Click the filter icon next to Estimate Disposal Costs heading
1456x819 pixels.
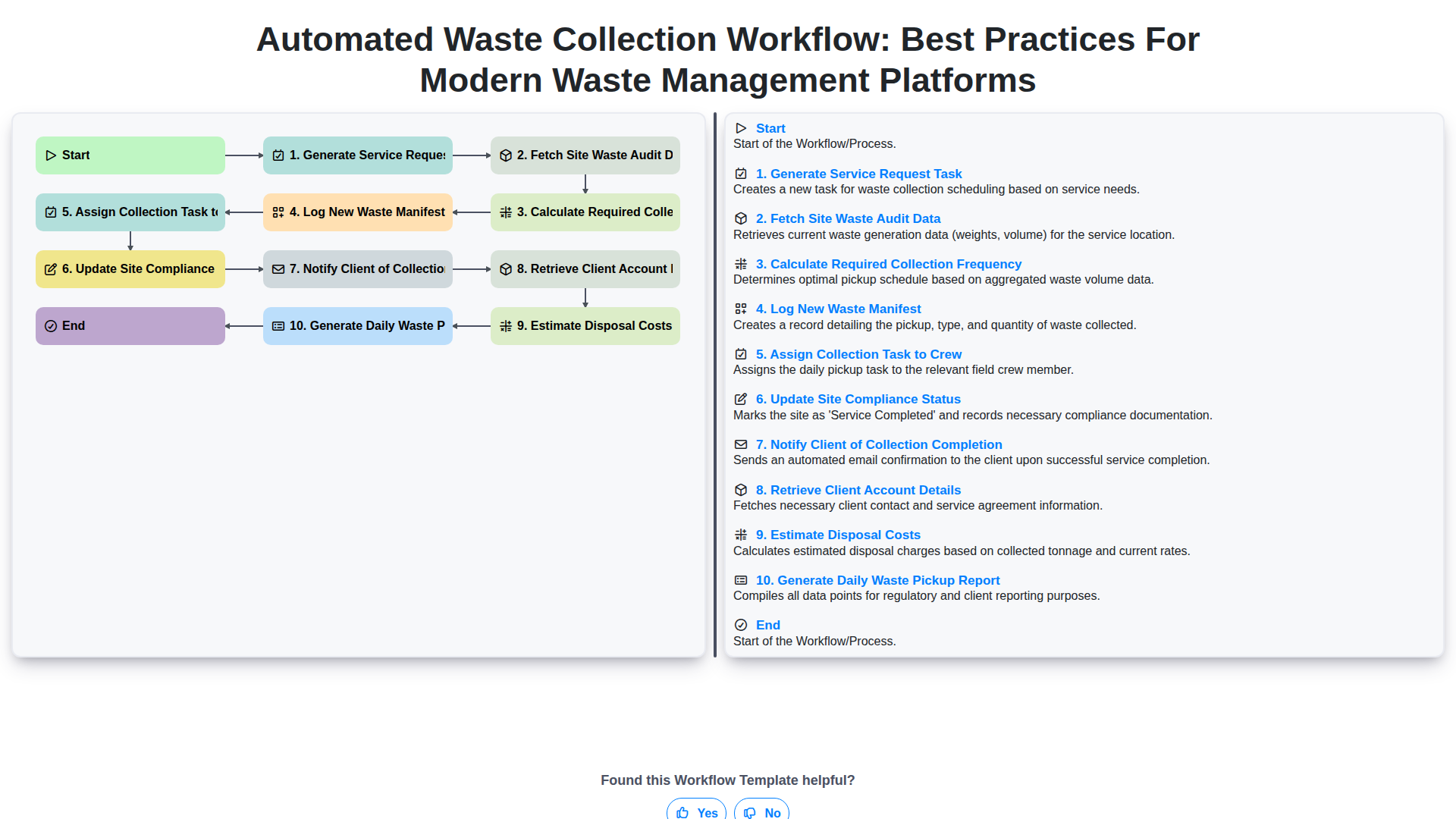click(x=741, y=535)
